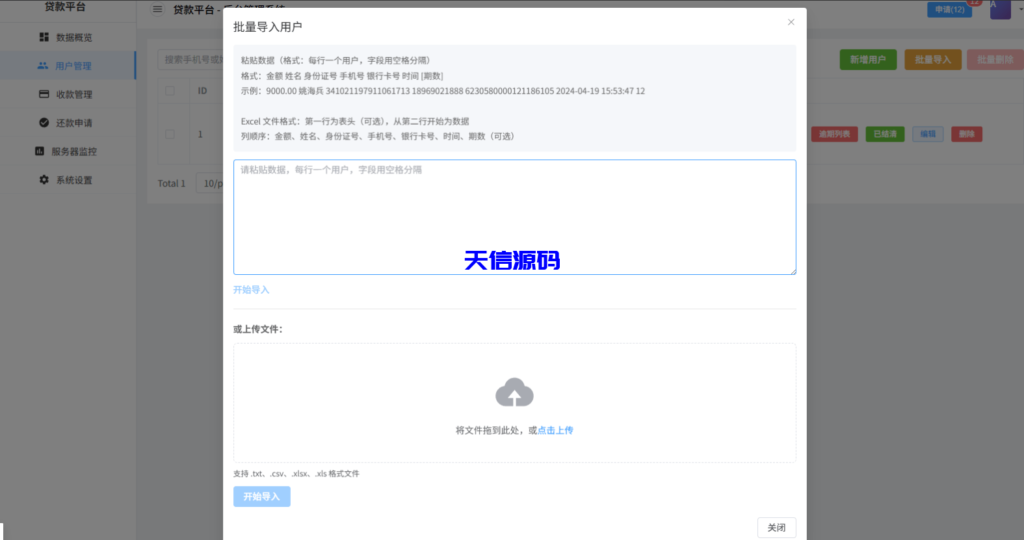
Task: Open the 10/page size dropdown
Action: point(210,183)
